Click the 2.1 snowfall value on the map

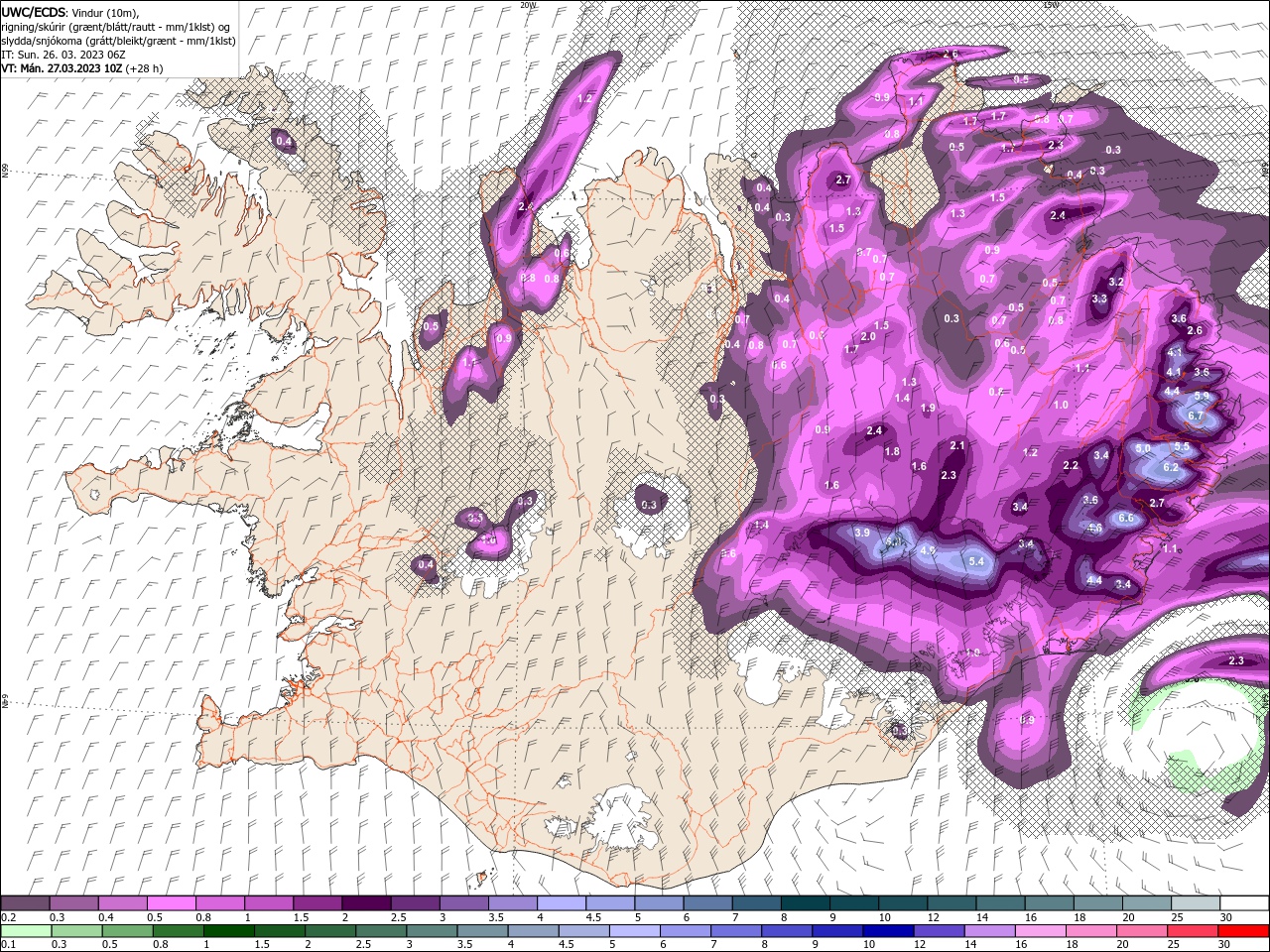coord(957,446)
